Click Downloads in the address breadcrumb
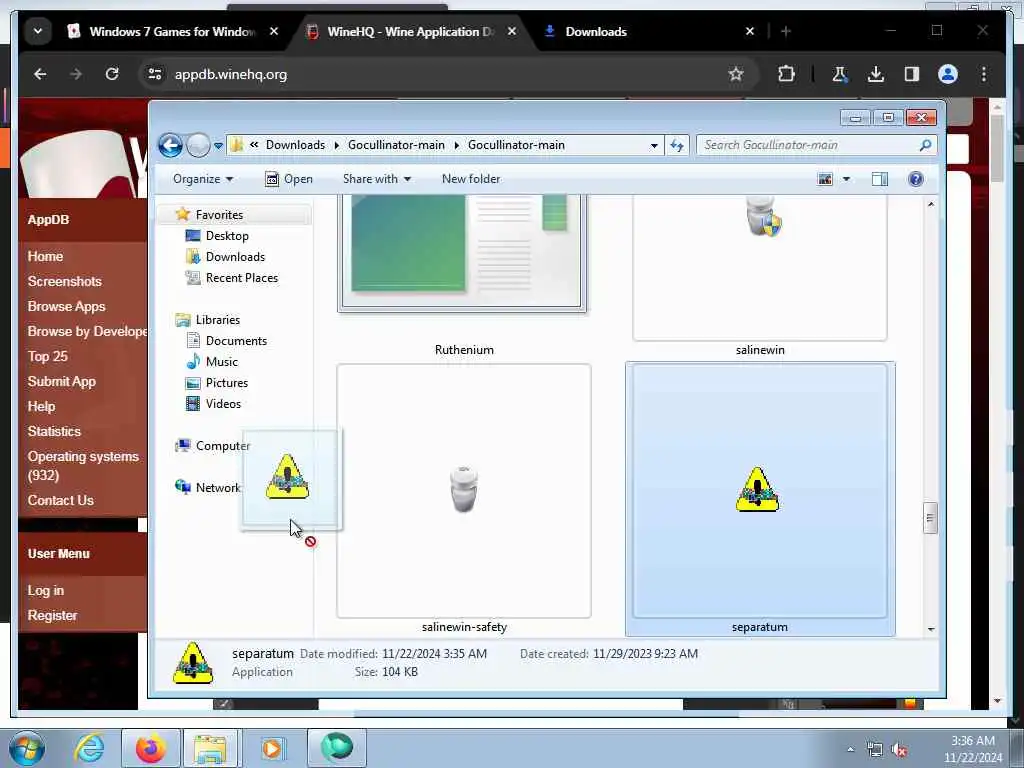 pyautogui.click(x=295, y=145)
